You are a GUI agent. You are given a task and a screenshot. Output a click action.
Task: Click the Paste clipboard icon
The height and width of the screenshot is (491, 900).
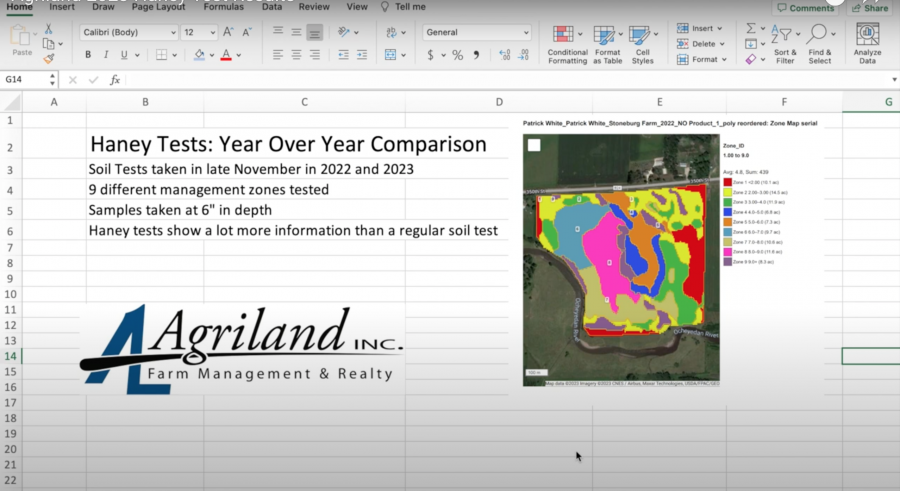tap(21, 36)
